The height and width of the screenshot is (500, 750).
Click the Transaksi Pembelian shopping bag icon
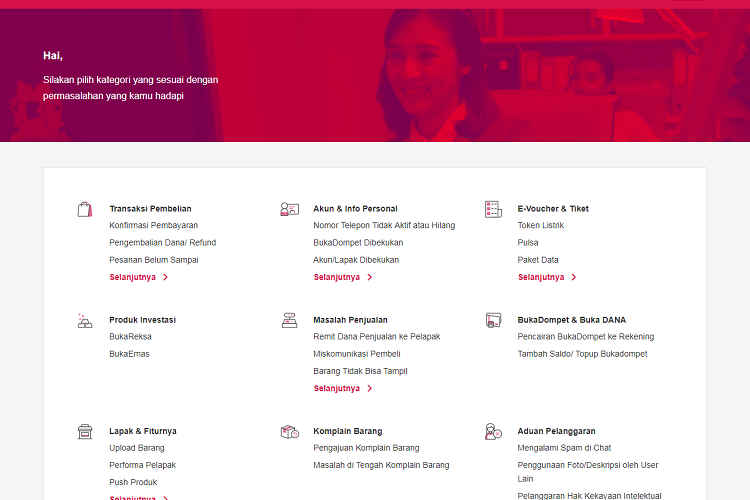[x=85, y=210]
